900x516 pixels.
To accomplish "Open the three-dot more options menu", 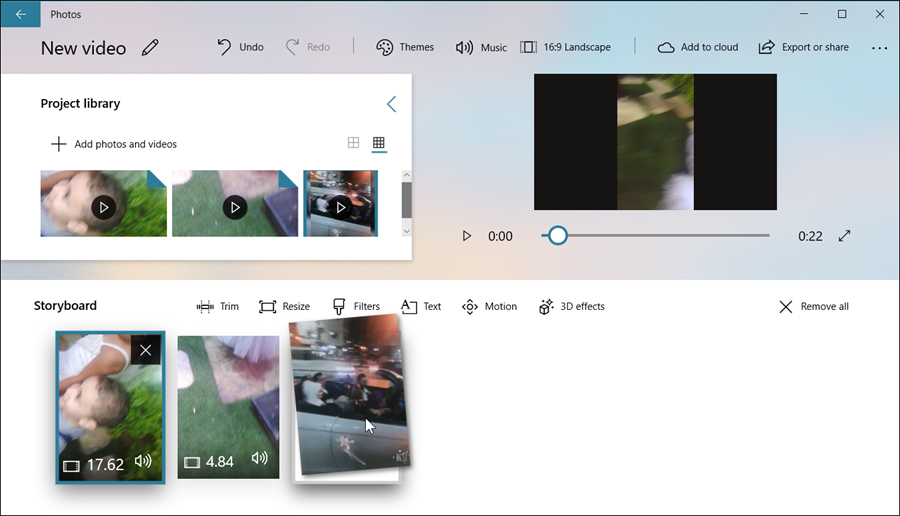I will tap(879, 48).
